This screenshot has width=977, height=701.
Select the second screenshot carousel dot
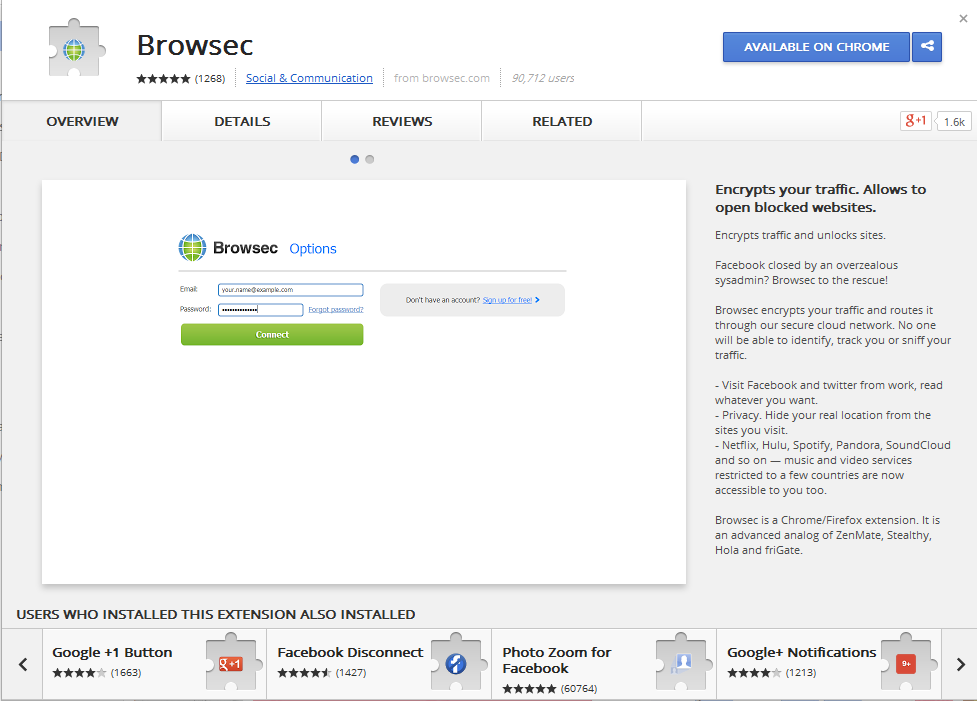point(369,160)
